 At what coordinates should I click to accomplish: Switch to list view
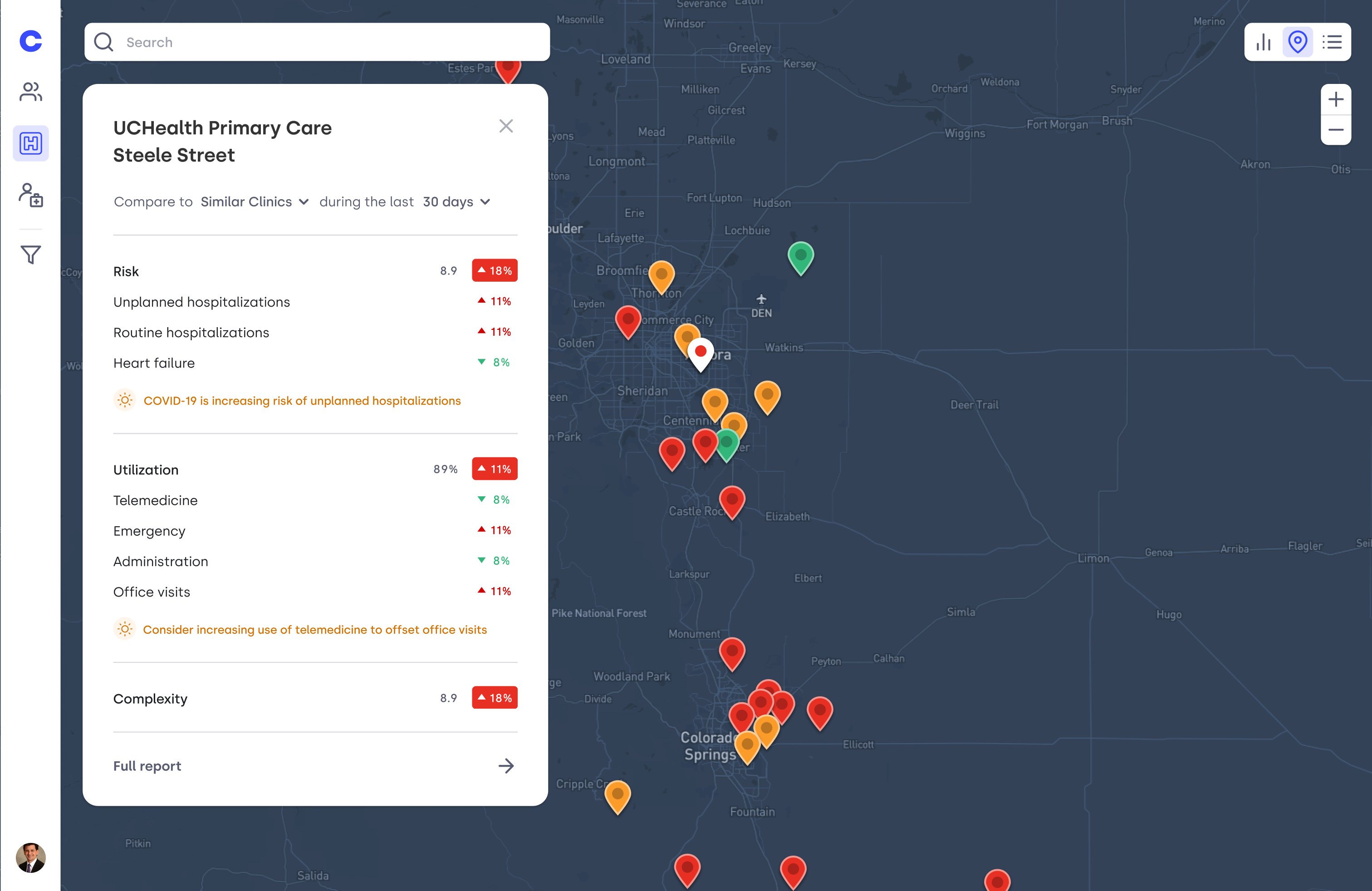(1332, 42)
